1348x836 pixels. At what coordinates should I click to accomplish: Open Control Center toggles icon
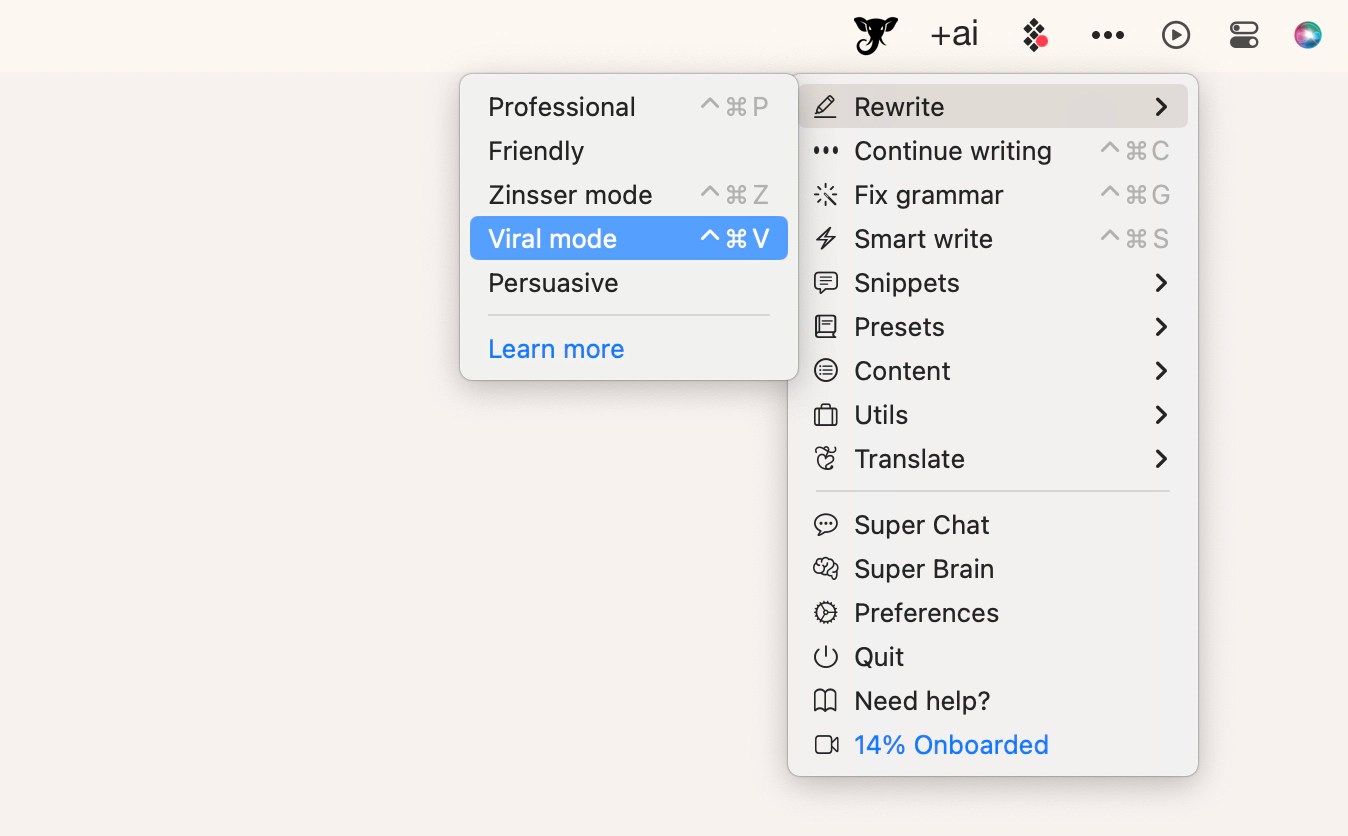(1244, 36)
